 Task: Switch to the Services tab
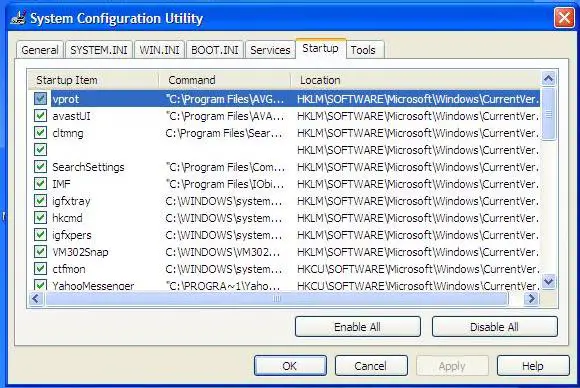(270, 50)
